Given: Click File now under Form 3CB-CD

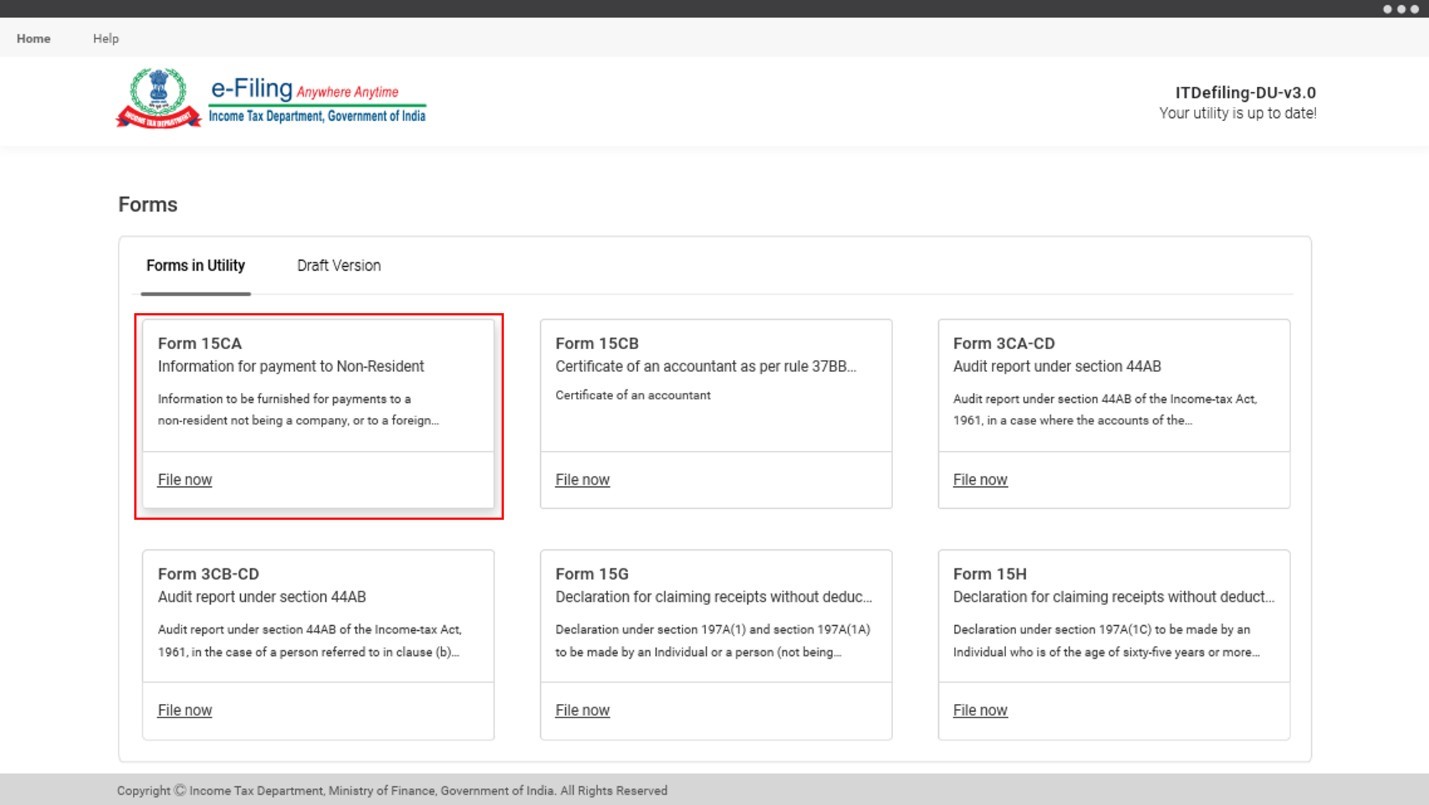Looking at the screenshot, I should (x=185, y=711).
